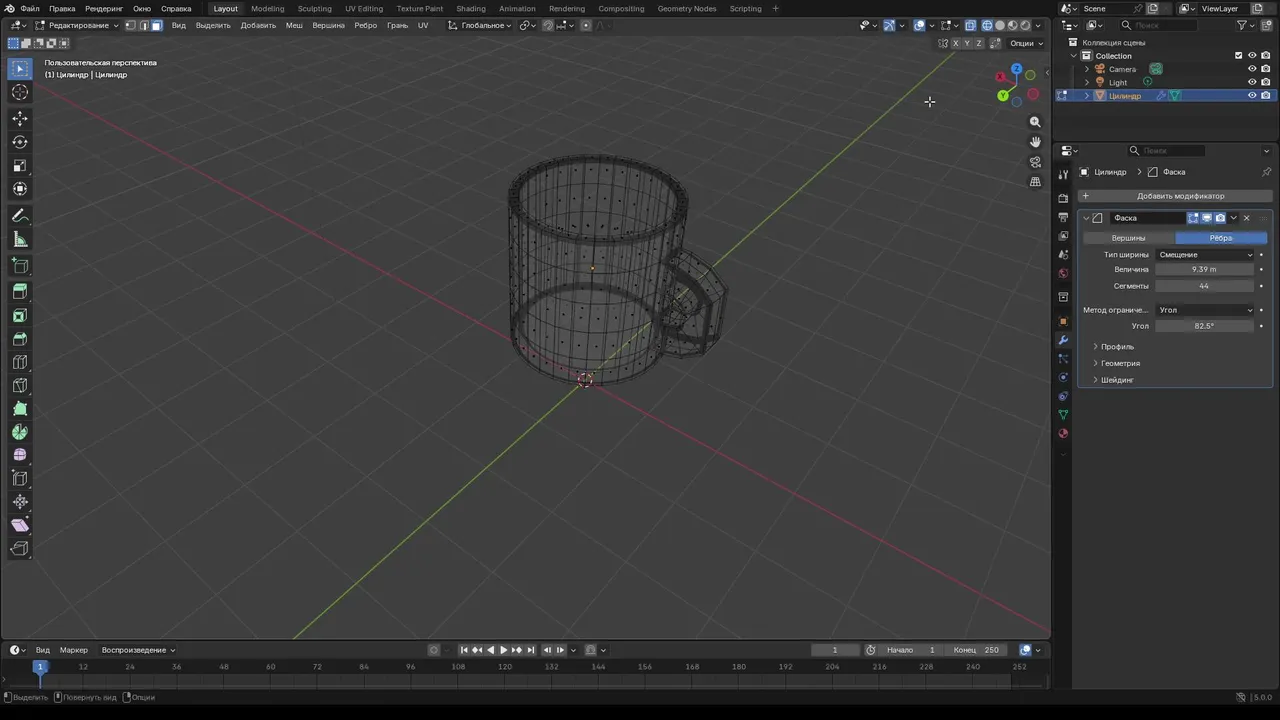Choose the Move tool
This screenshot has width=1280, height=720.
pos(20,118)
